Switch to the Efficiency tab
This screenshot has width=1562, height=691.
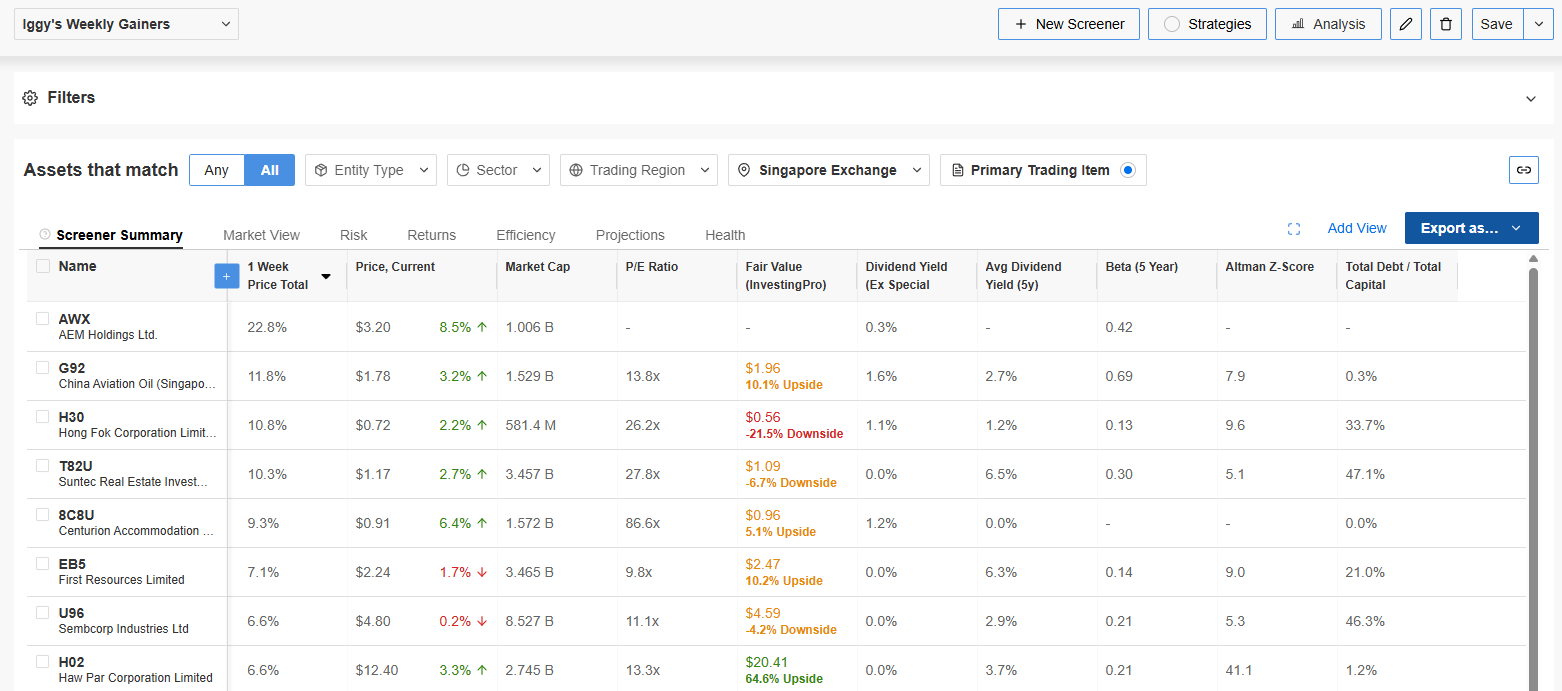coord(526,235)
